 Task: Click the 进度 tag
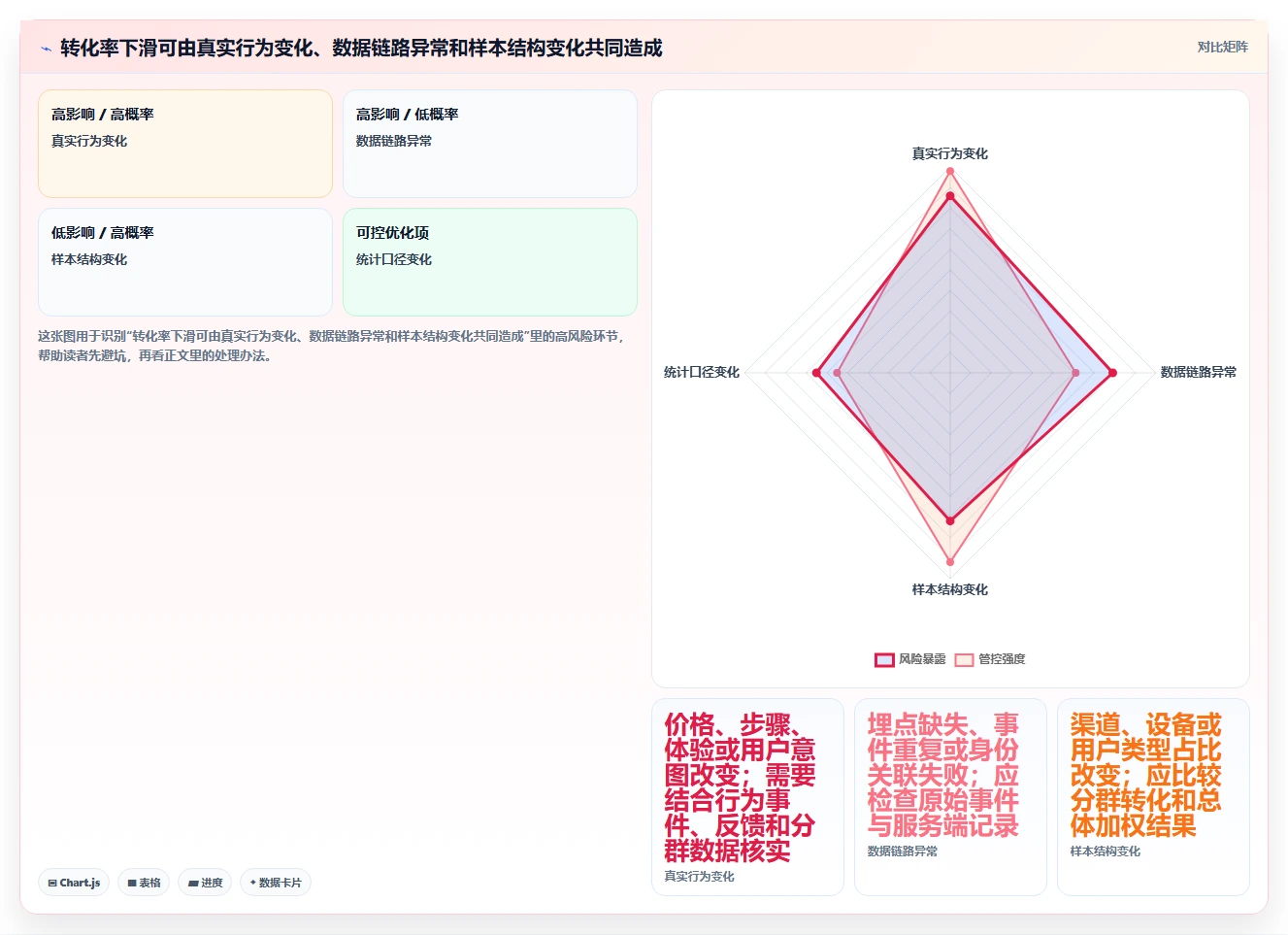pyautogui.click(x=205, y=883)
